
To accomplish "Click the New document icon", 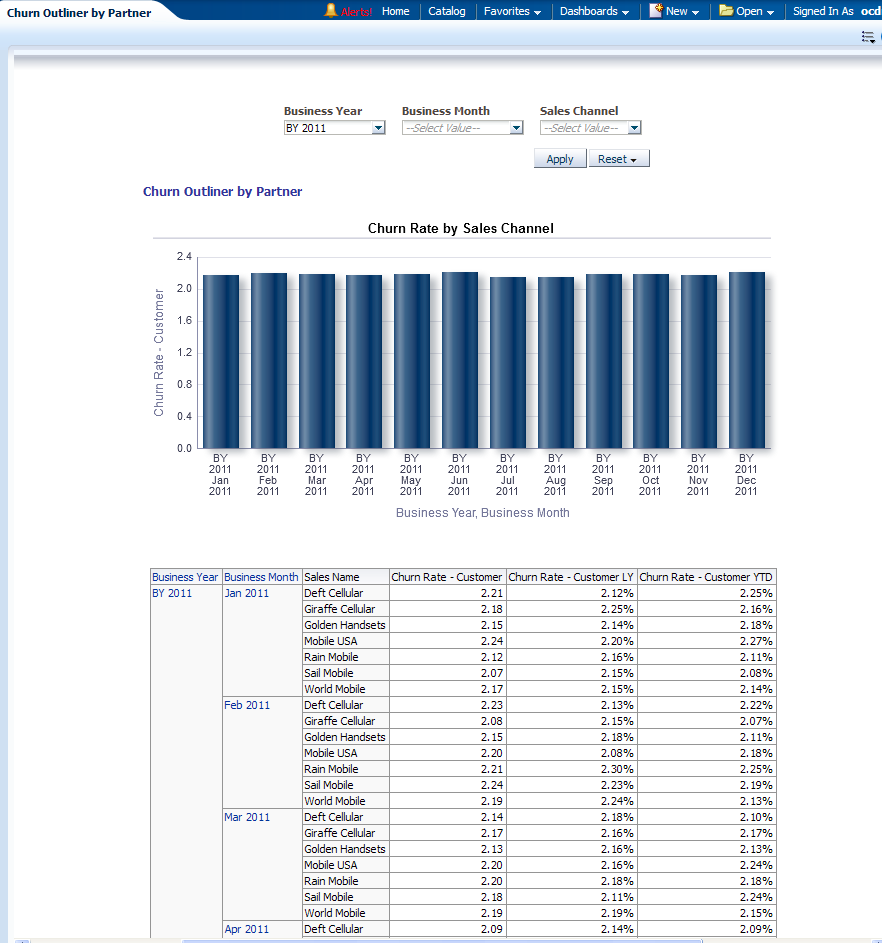I will click(x=656, y=11).
